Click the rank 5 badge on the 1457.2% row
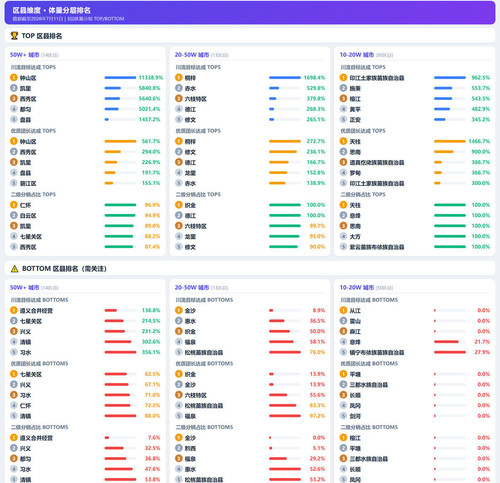Image resolution: width=500 pixels, height=483 pixels. 14,119
